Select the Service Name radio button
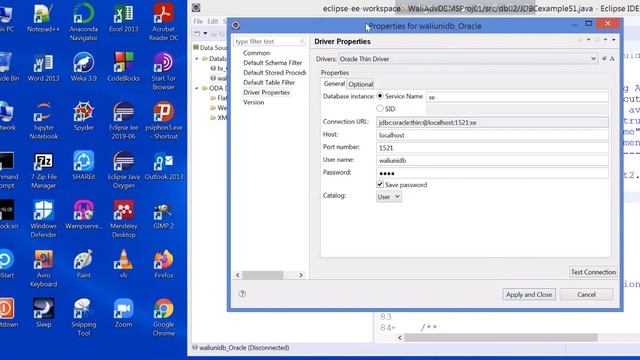This screenshot has height=360, width=640. click(x=380, y=96)
